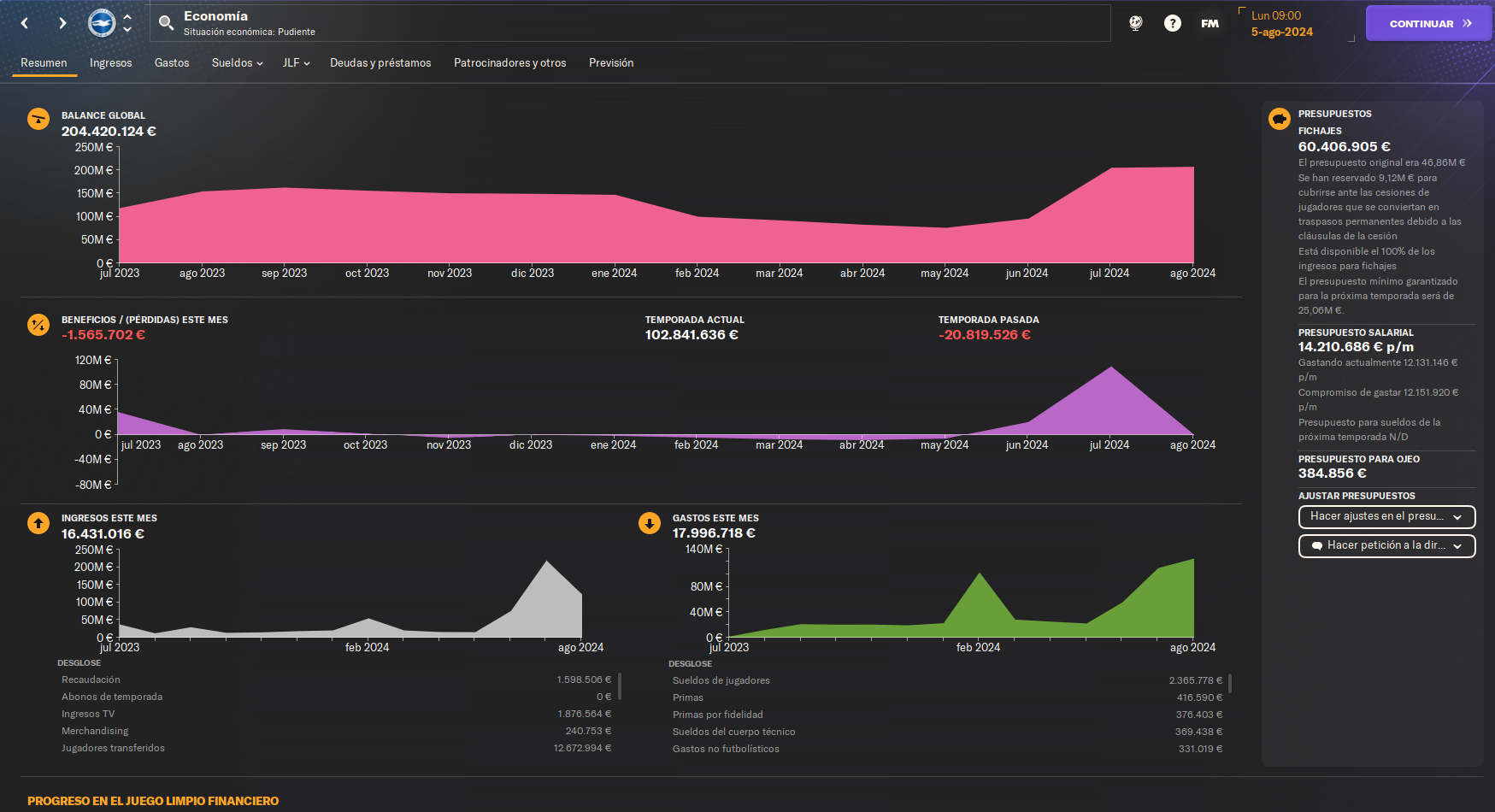Click the Gastos no futbolísticos row
Image resolution: width=1495 pixels, height=812 pixels.
coord(947,749)
